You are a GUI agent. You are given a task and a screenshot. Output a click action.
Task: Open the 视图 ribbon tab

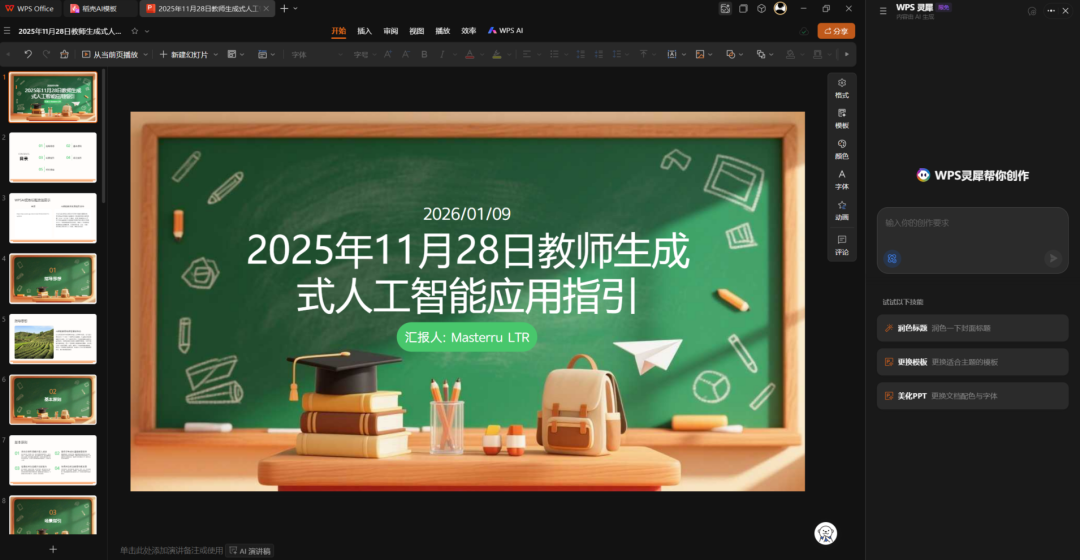(x=417, y=31)
